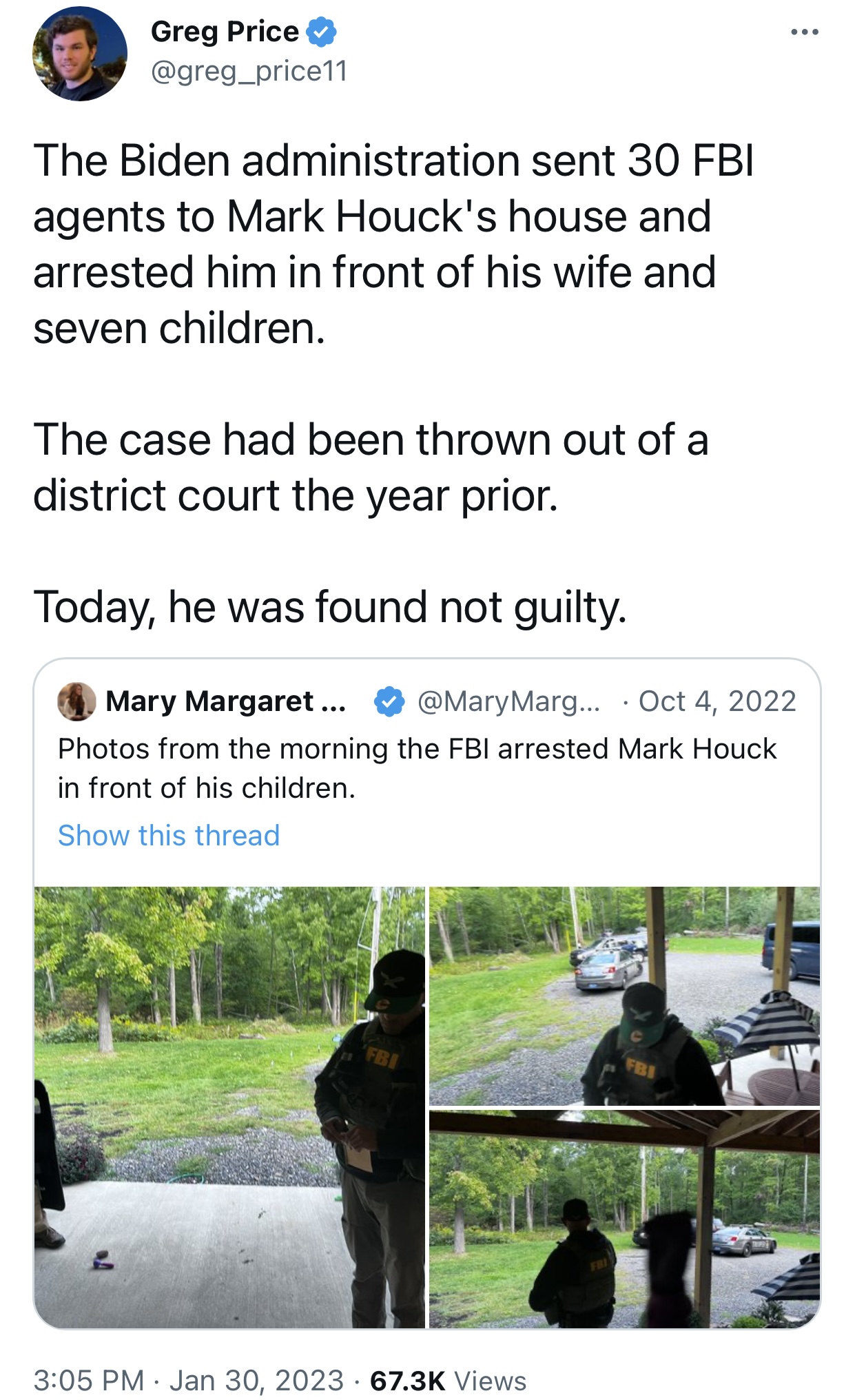Open the Greg Price display name
This screenshot has height=1400, width=855.
tap(225, 32)
